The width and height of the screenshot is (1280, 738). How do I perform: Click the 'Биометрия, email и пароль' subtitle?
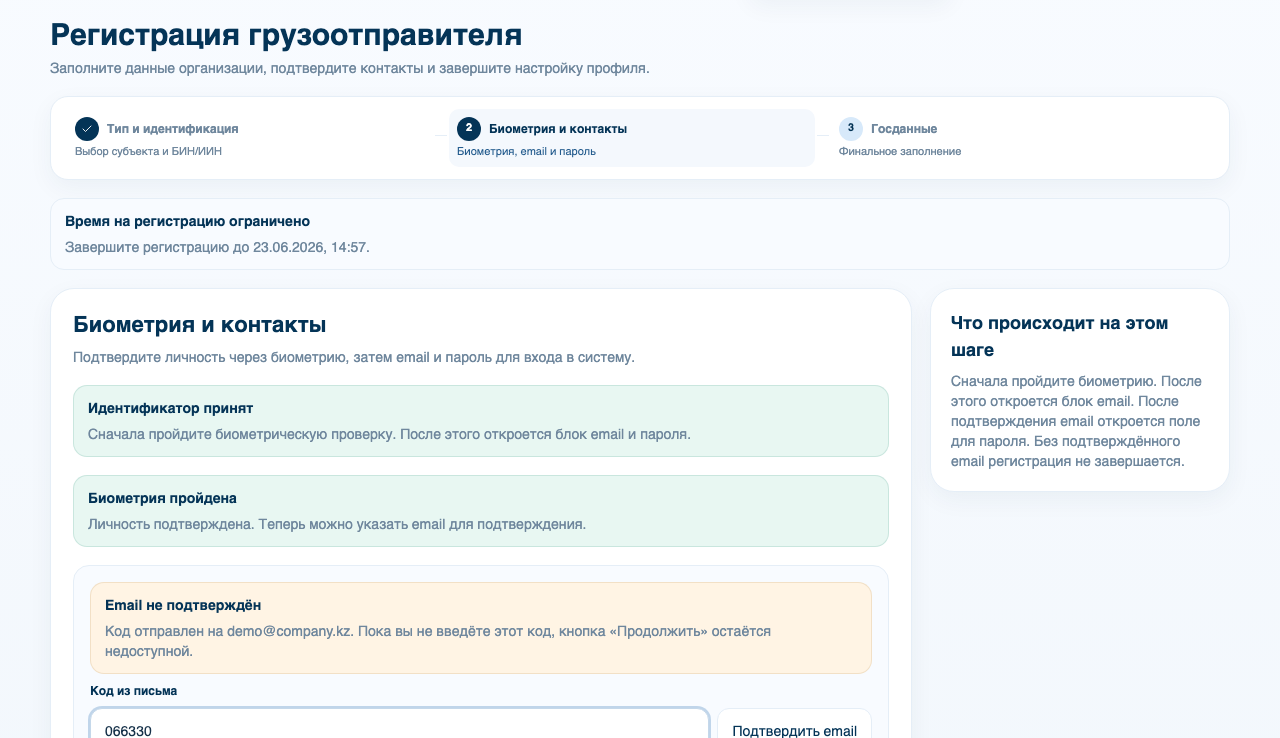point(526,151)
